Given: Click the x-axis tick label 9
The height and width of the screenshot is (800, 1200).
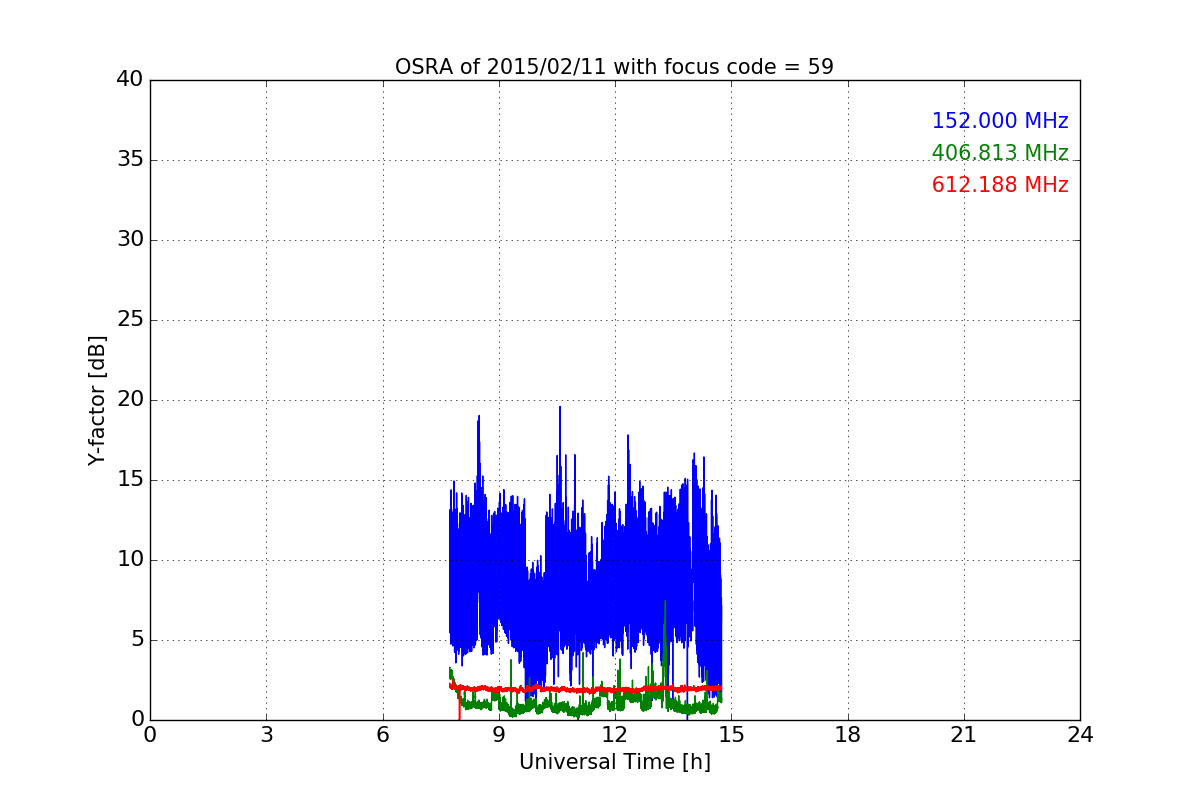Looking at the screenshot, I should tap(498, 735).
